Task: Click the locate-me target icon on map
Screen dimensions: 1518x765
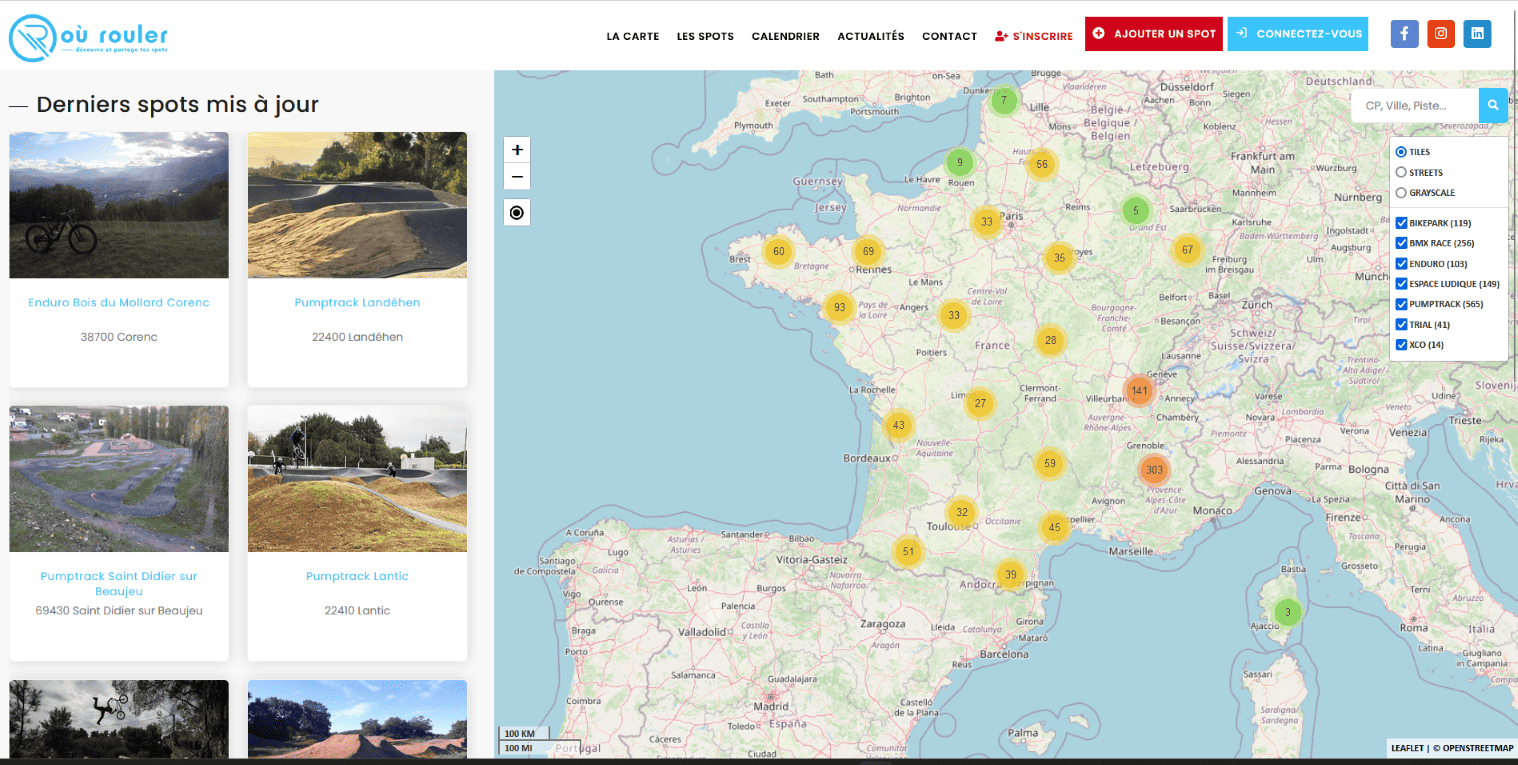Action: point(517,212)
